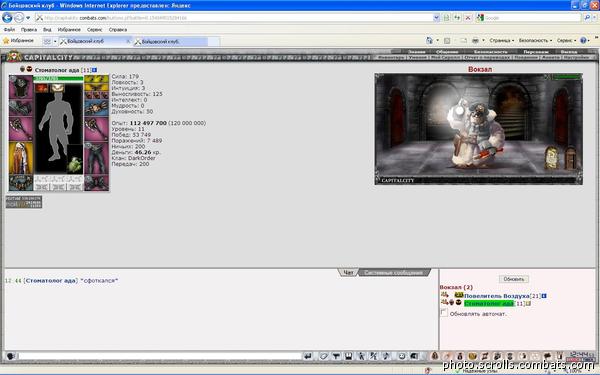Toggle the Обновлять автомат. checkbox
The height and width of the screenshot is (375, 600).
point(444,313)
